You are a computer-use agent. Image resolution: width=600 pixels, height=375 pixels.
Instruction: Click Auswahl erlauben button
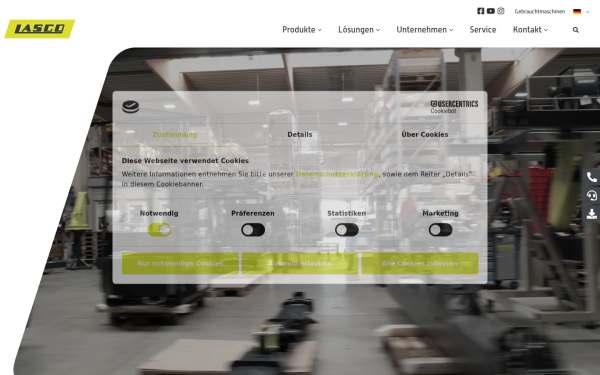coord(300,263)
